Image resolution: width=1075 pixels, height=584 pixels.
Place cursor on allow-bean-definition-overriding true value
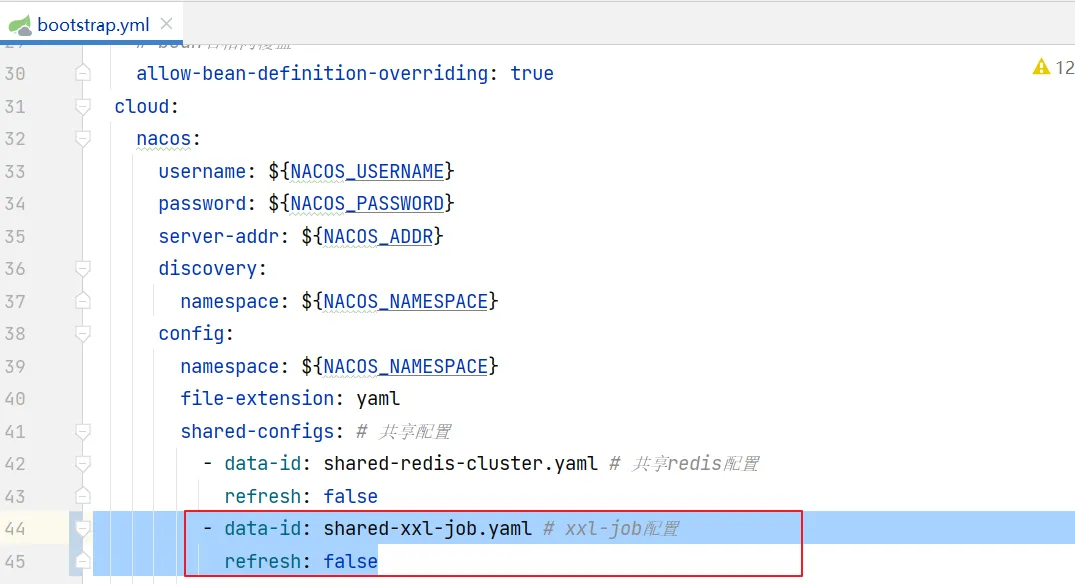coord(531,73)
